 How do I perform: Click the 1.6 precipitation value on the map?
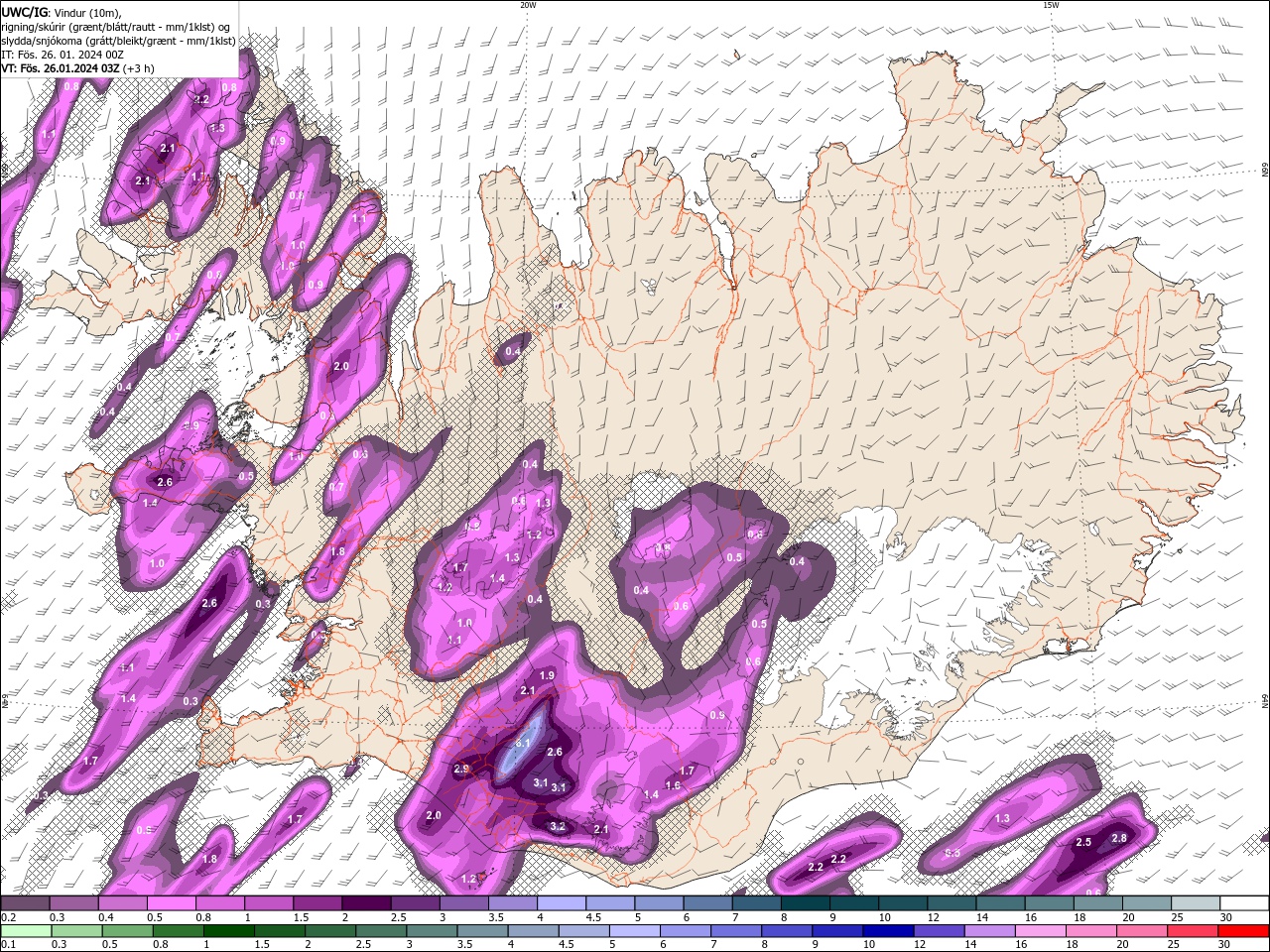[x=673, y=786]
